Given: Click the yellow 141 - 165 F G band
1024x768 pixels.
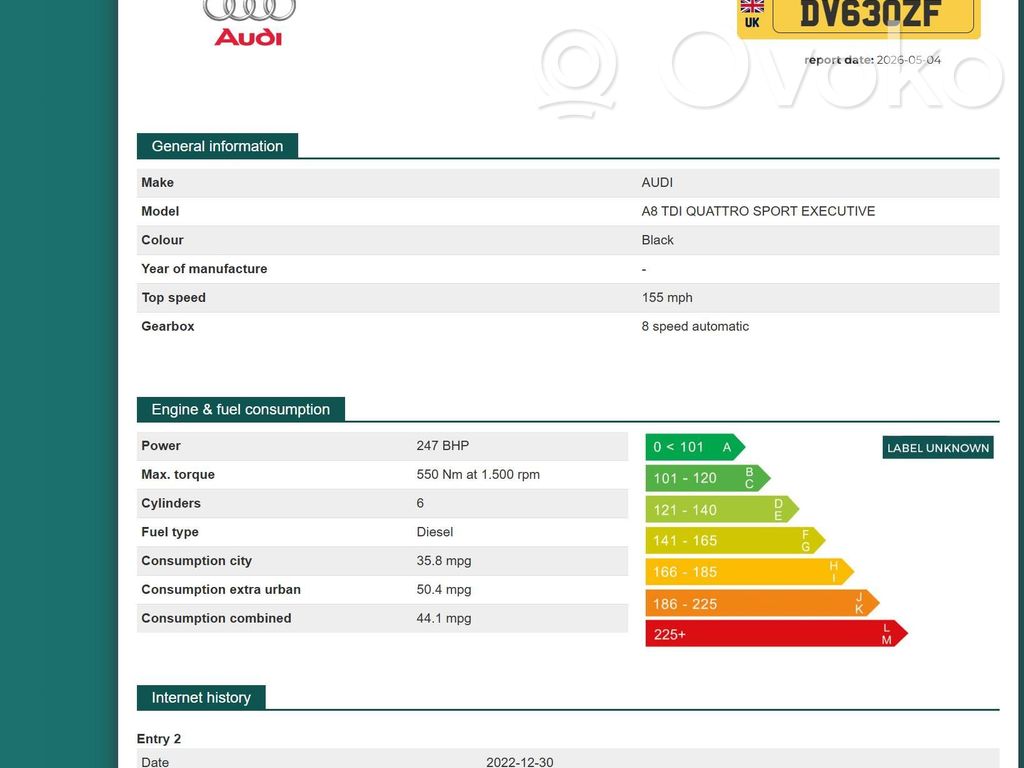Looking at the screenshot, I should pyautogui.click(x=735, y=541).
